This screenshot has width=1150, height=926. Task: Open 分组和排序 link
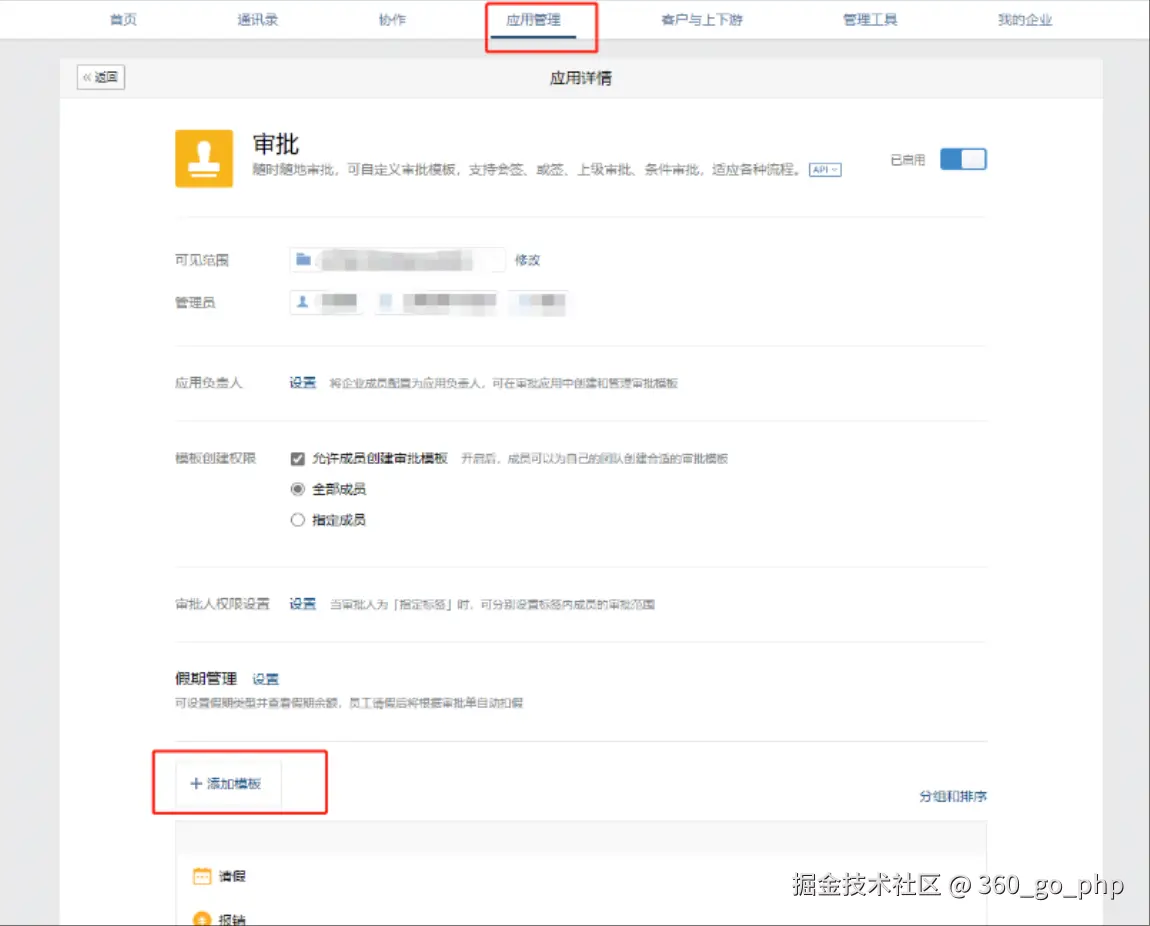point(953,797)
